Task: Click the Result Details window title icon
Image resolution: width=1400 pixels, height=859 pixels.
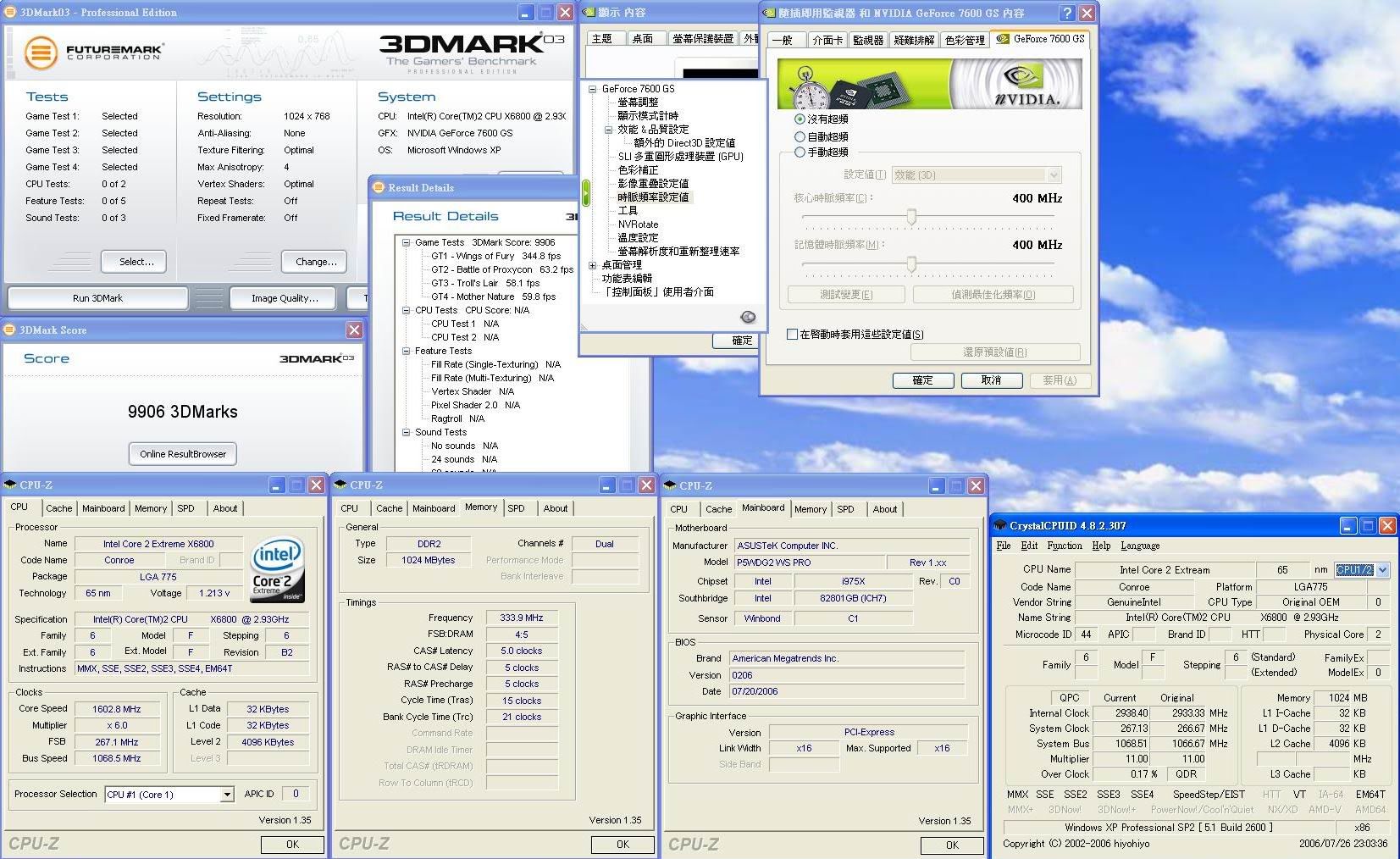Action: coord(379,187)
